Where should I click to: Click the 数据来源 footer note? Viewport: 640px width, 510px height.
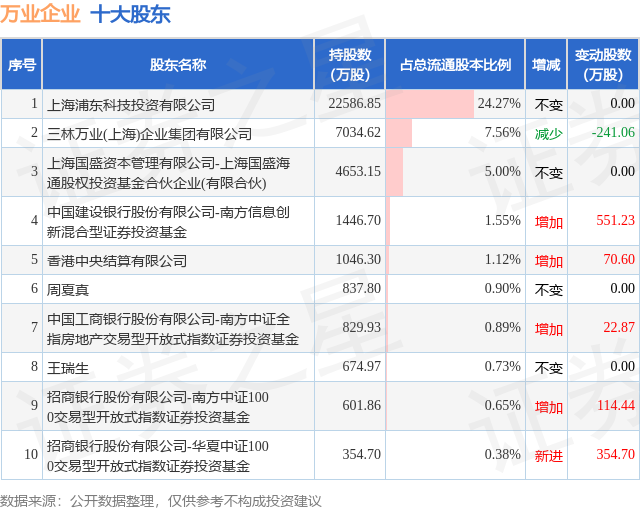pos(161,501)
